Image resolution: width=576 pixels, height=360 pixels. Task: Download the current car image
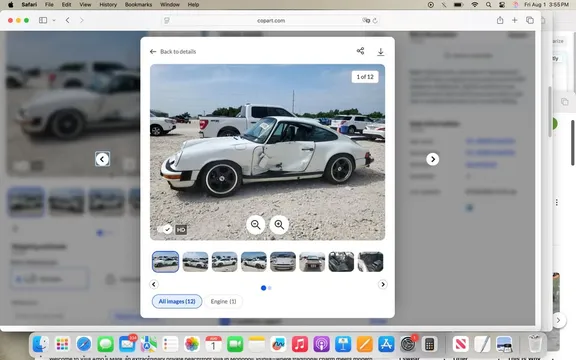(381, 51)
